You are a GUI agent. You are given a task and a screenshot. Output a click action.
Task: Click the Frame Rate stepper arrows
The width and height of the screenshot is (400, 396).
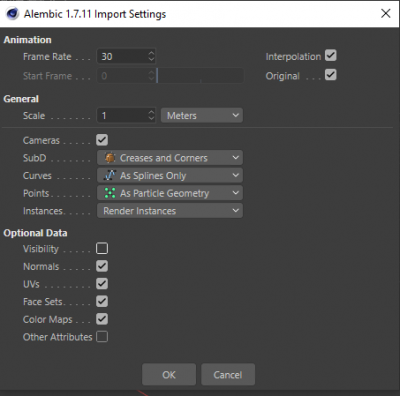(x=151, y=56)
